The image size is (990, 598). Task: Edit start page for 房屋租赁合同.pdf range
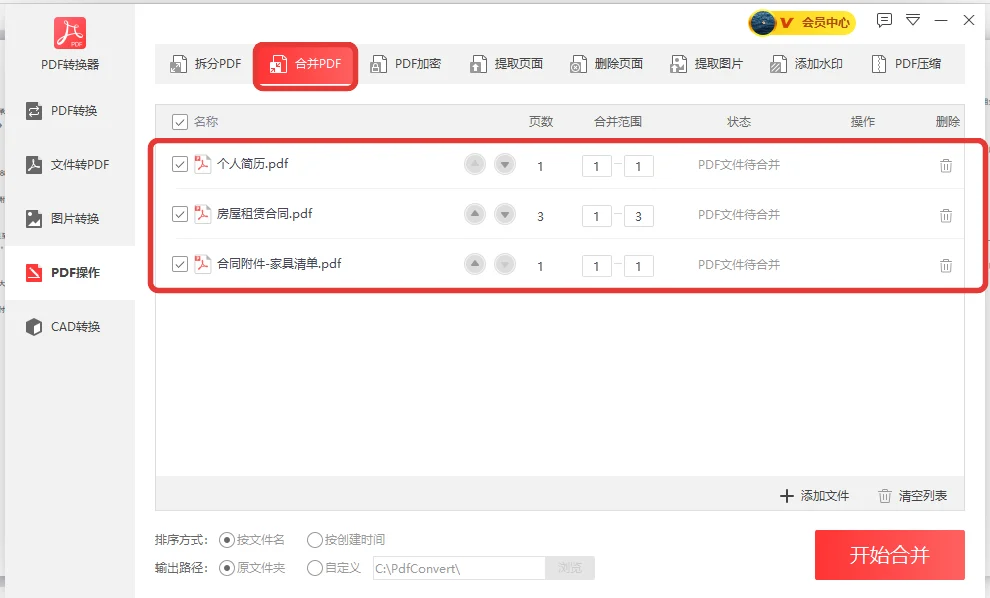pos(597,216)
